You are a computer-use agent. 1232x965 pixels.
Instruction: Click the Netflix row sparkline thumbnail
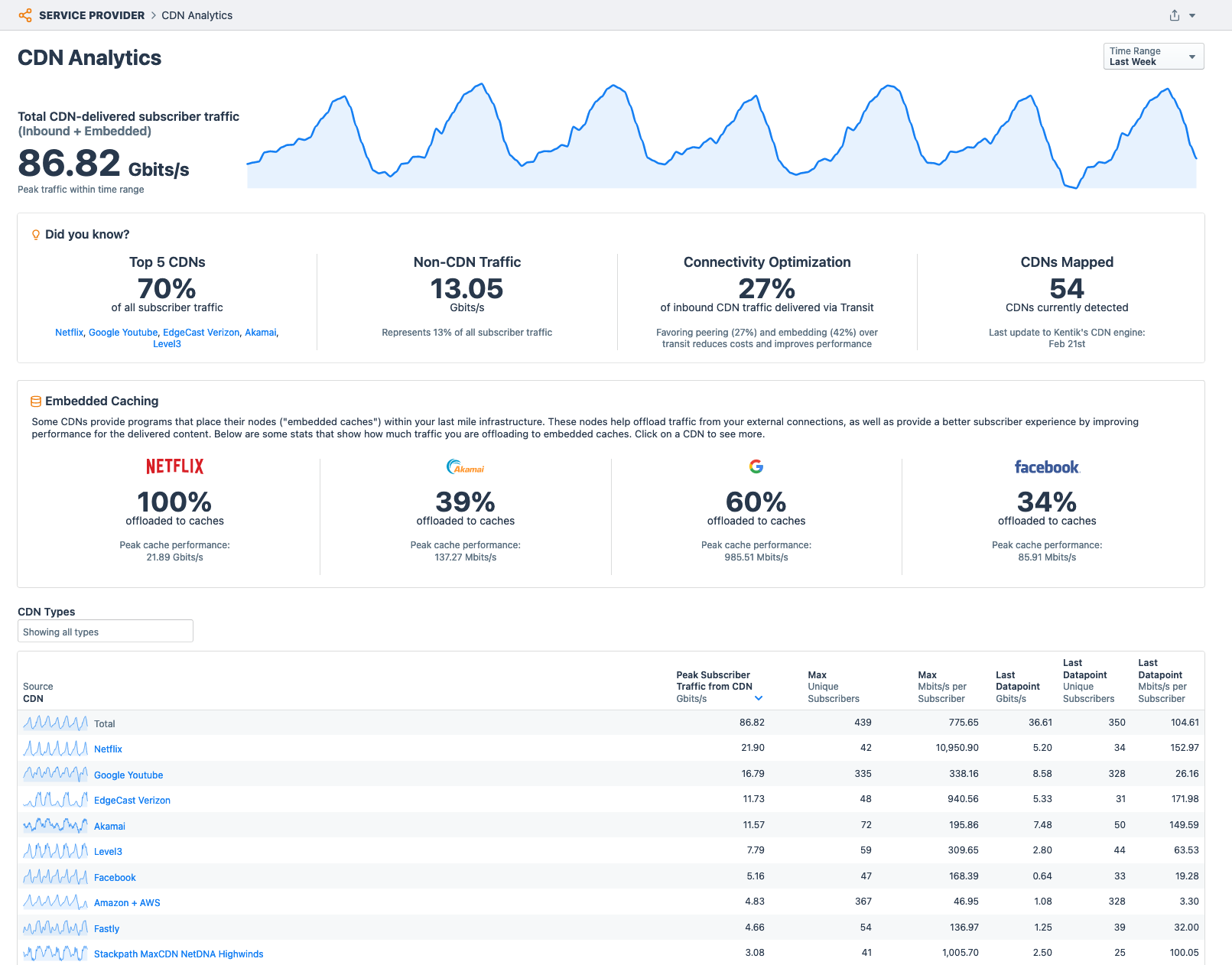pos(55,749)
